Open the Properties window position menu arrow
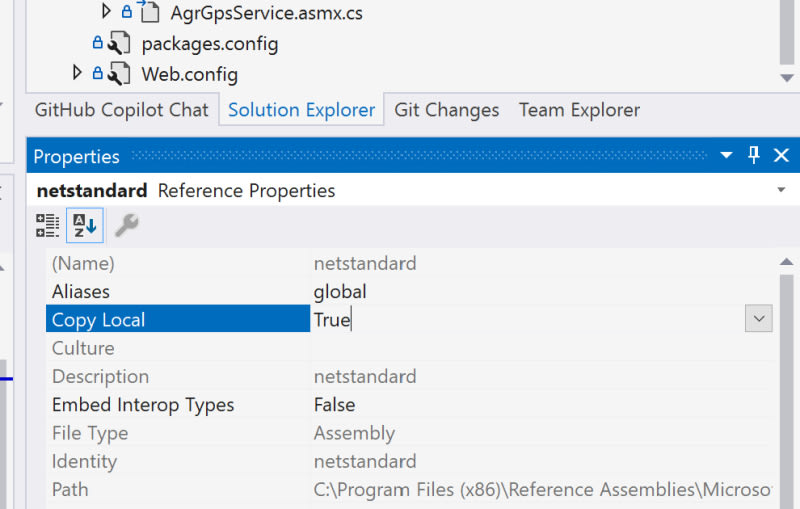Screen dimensions: 800x509 727,156
